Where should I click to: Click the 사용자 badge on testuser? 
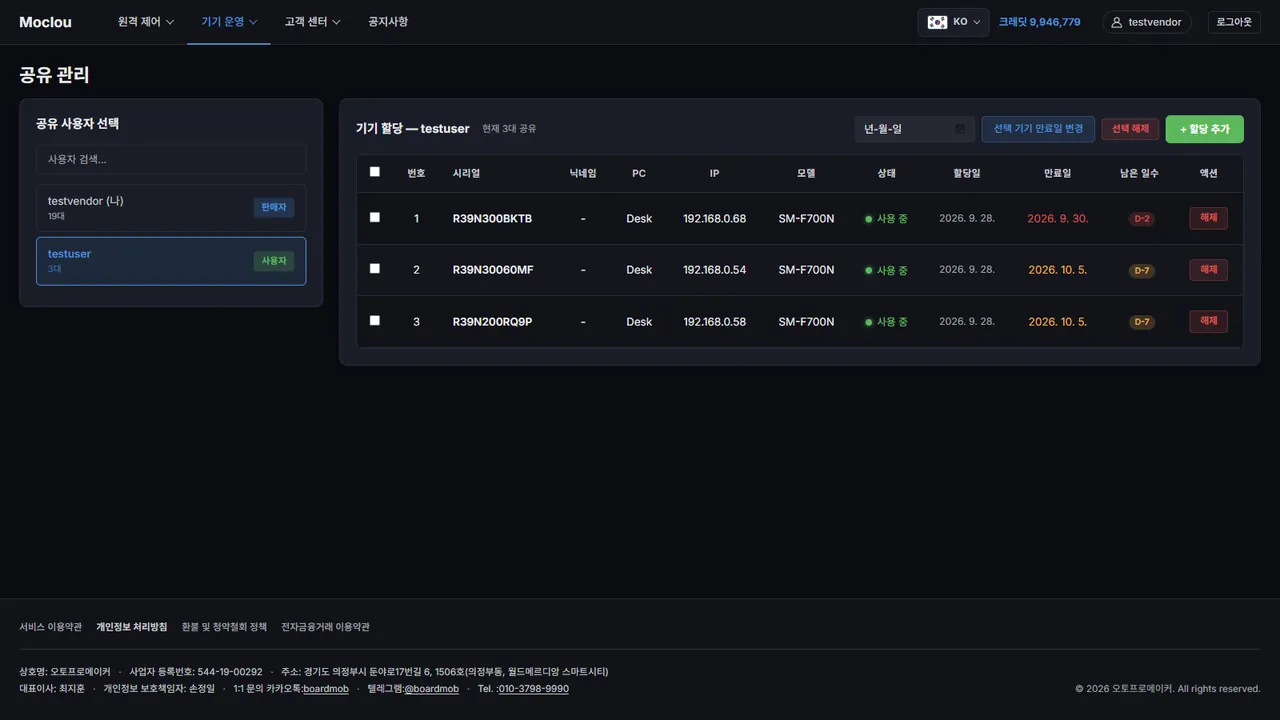273,261
